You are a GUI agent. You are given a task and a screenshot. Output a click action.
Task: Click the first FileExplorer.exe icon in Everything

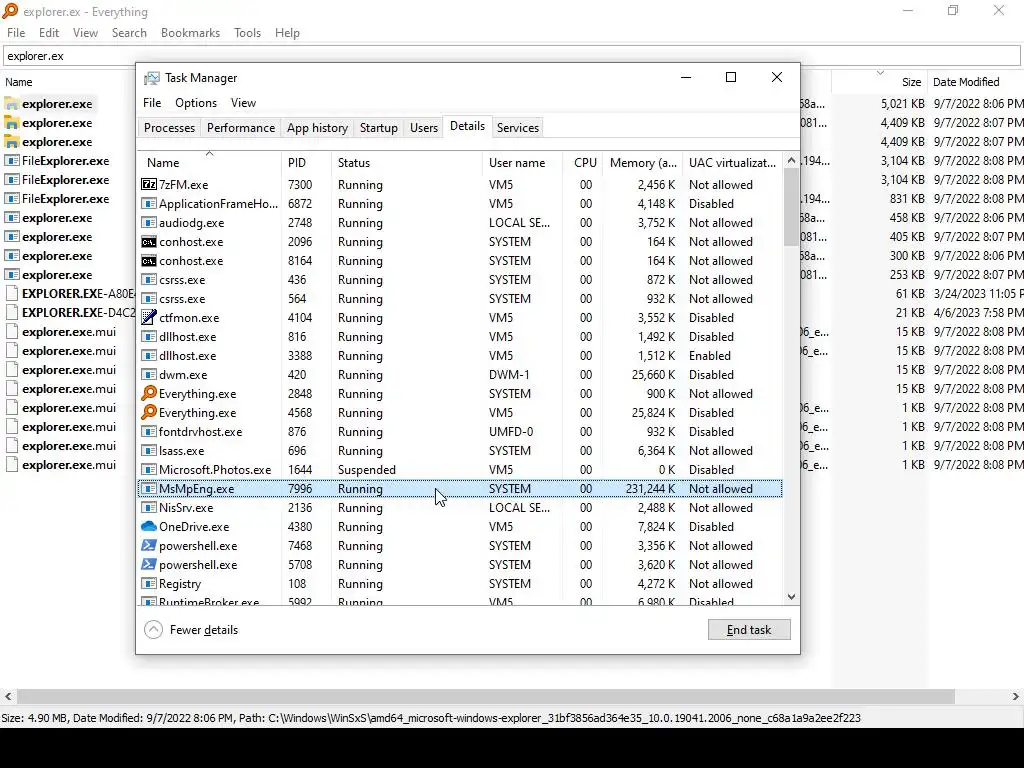click(x=12, y=161)
